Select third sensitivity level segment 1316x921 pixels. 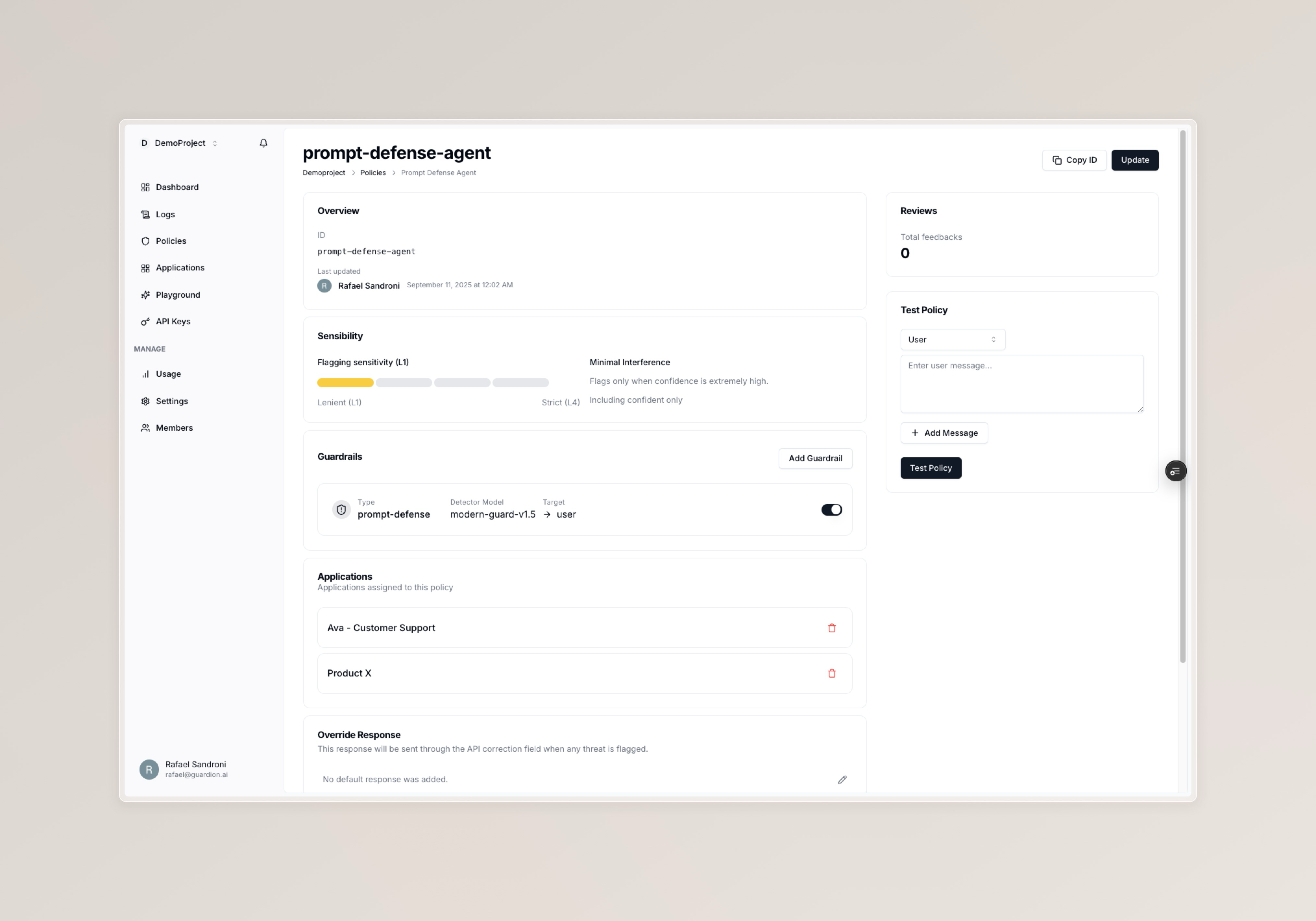[x=462, y=383]
